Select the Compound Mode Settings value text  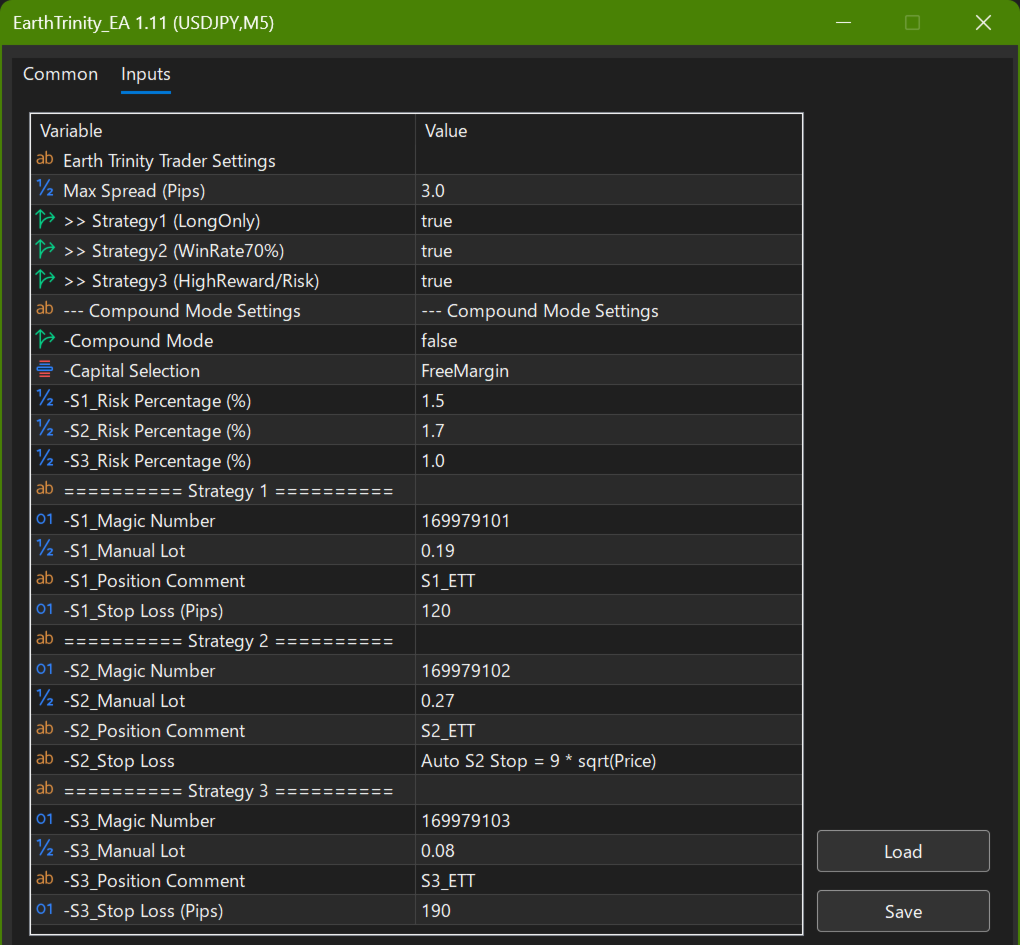pyautogui.click(x=540, y=311)
